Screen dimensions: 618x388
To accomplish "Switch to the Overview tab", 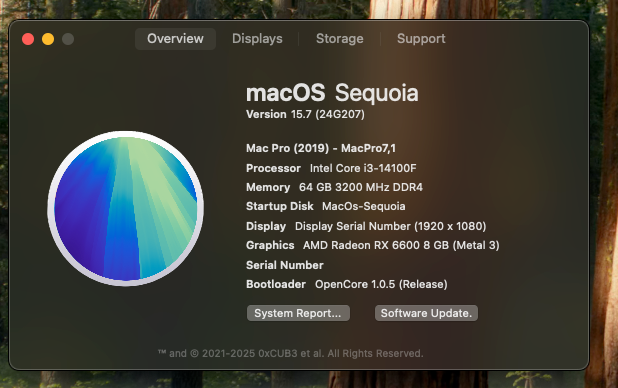I will (x=175, y=39).
